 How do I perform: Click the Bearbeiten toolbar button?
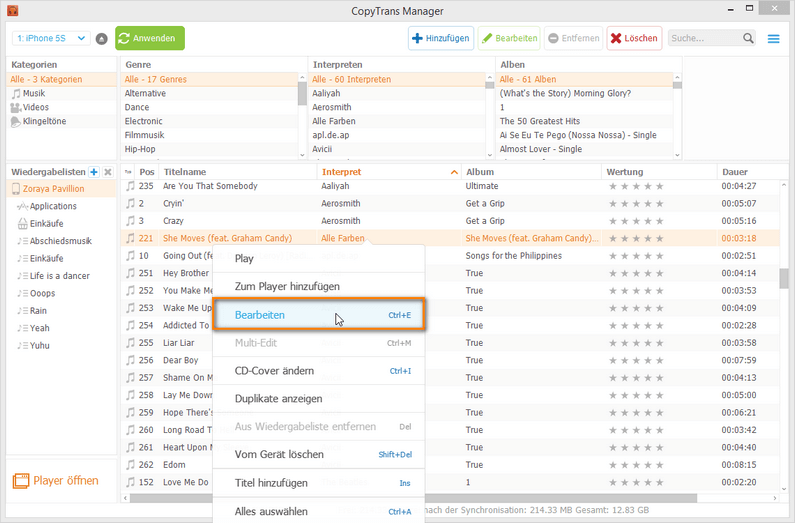point(509,39)
